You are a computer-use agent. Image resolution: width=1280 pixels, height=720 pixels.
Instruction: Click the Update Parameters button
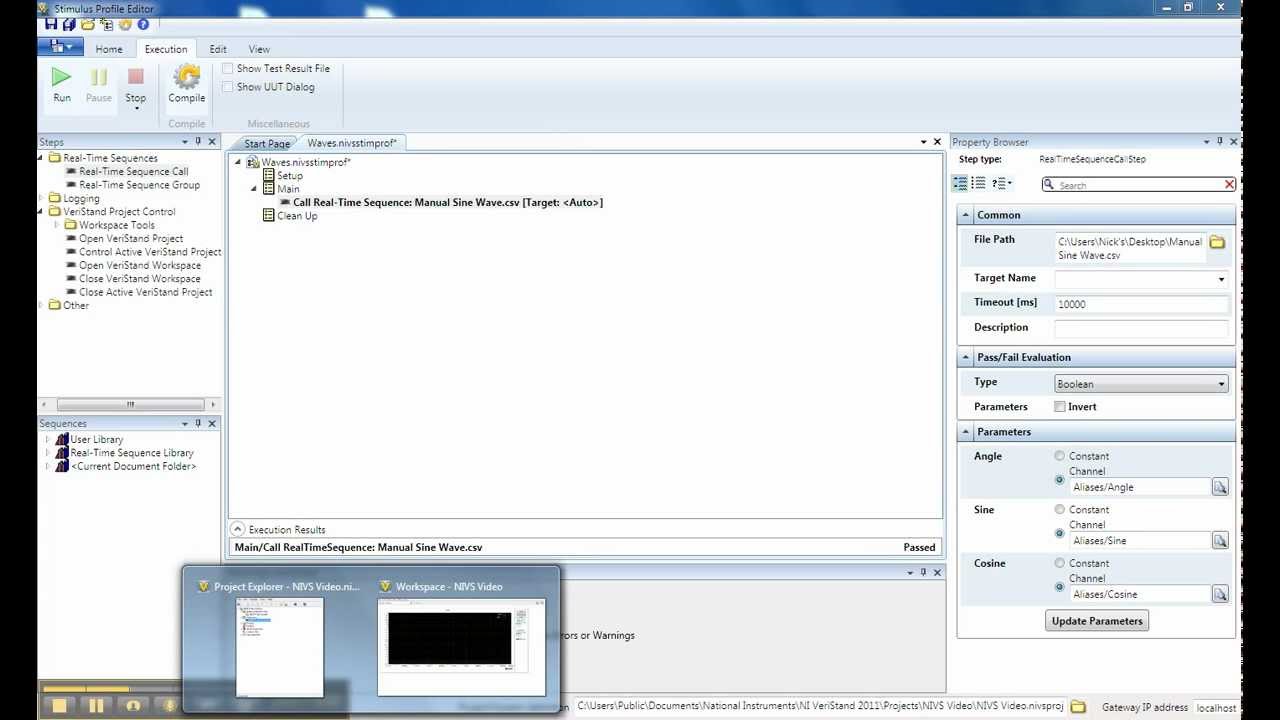1097,621
